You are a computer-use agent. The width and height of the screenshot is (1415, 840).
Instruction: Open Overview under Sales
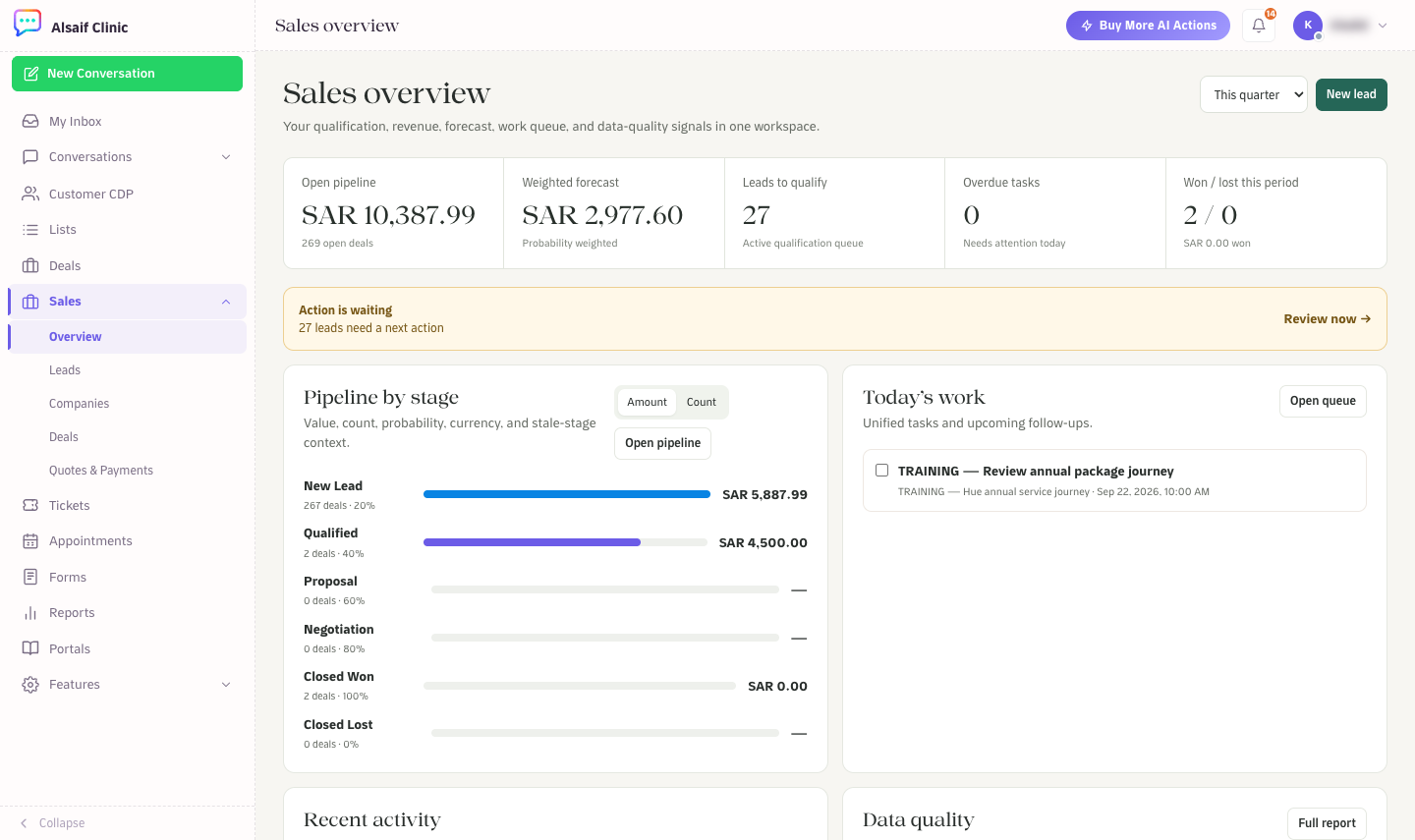click(x=128, y=337)
